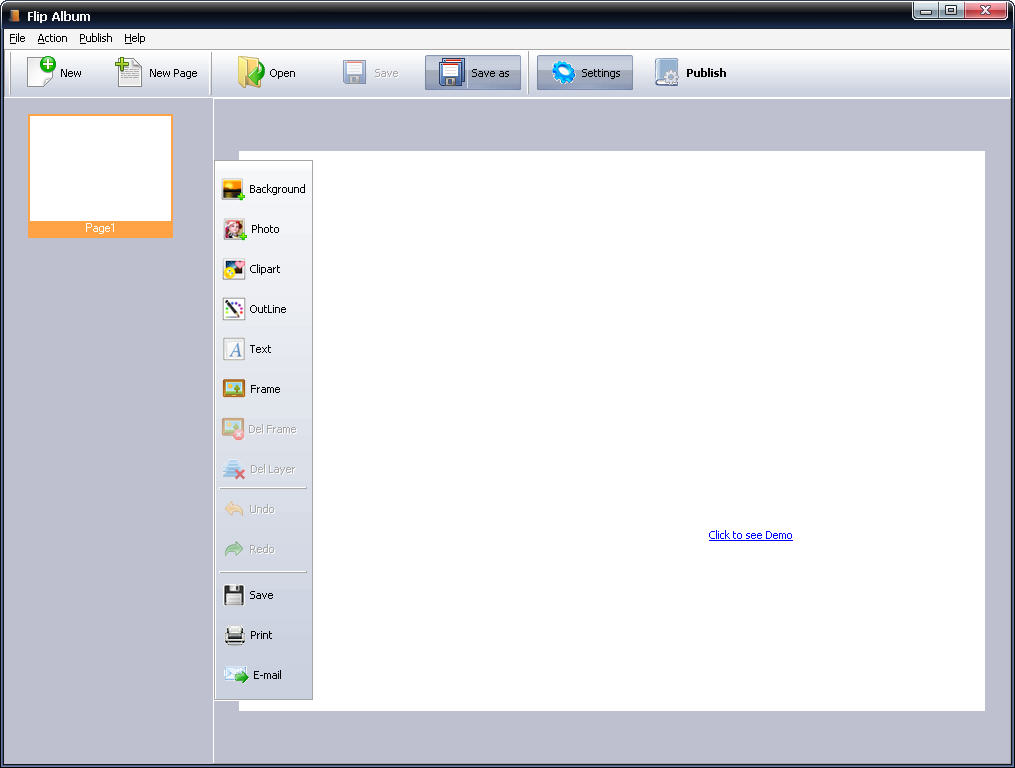Open the Action menu
Image resolution: width=1015 pixels, height=768 pixels.
(x=52, y=38)
